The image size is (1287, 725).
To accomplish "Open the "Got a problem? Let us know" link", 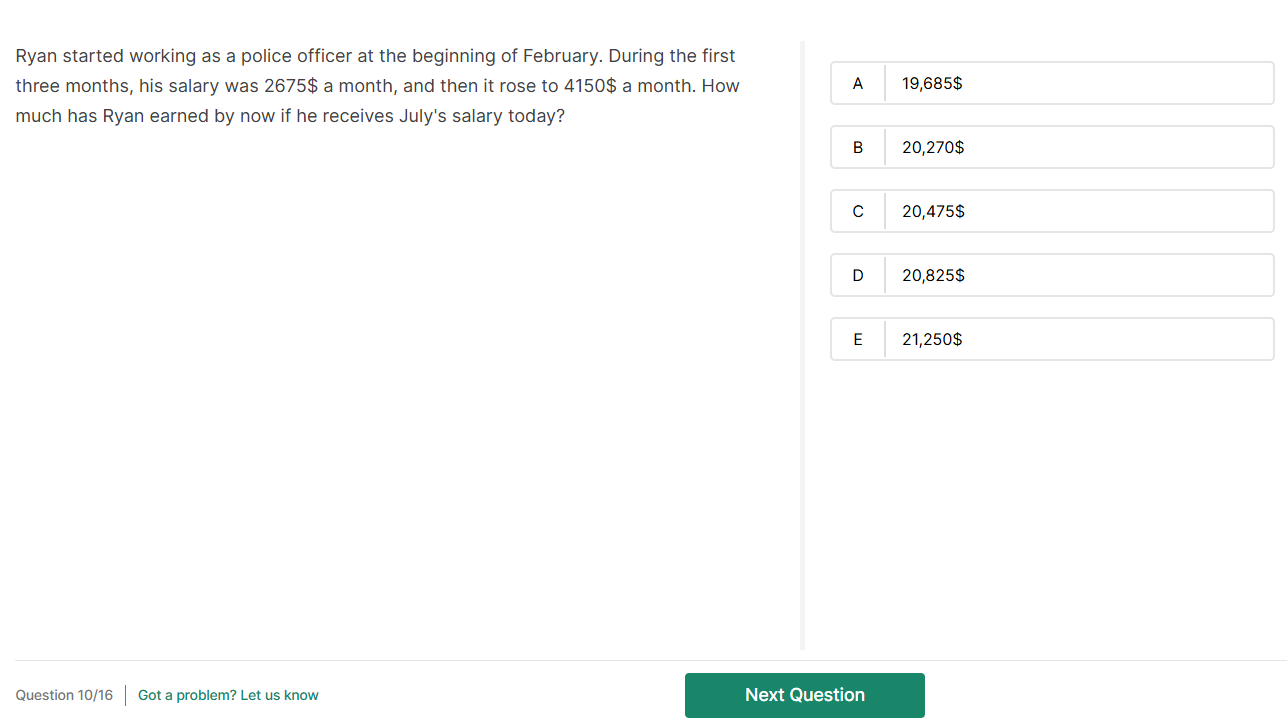I will point(228,695).
